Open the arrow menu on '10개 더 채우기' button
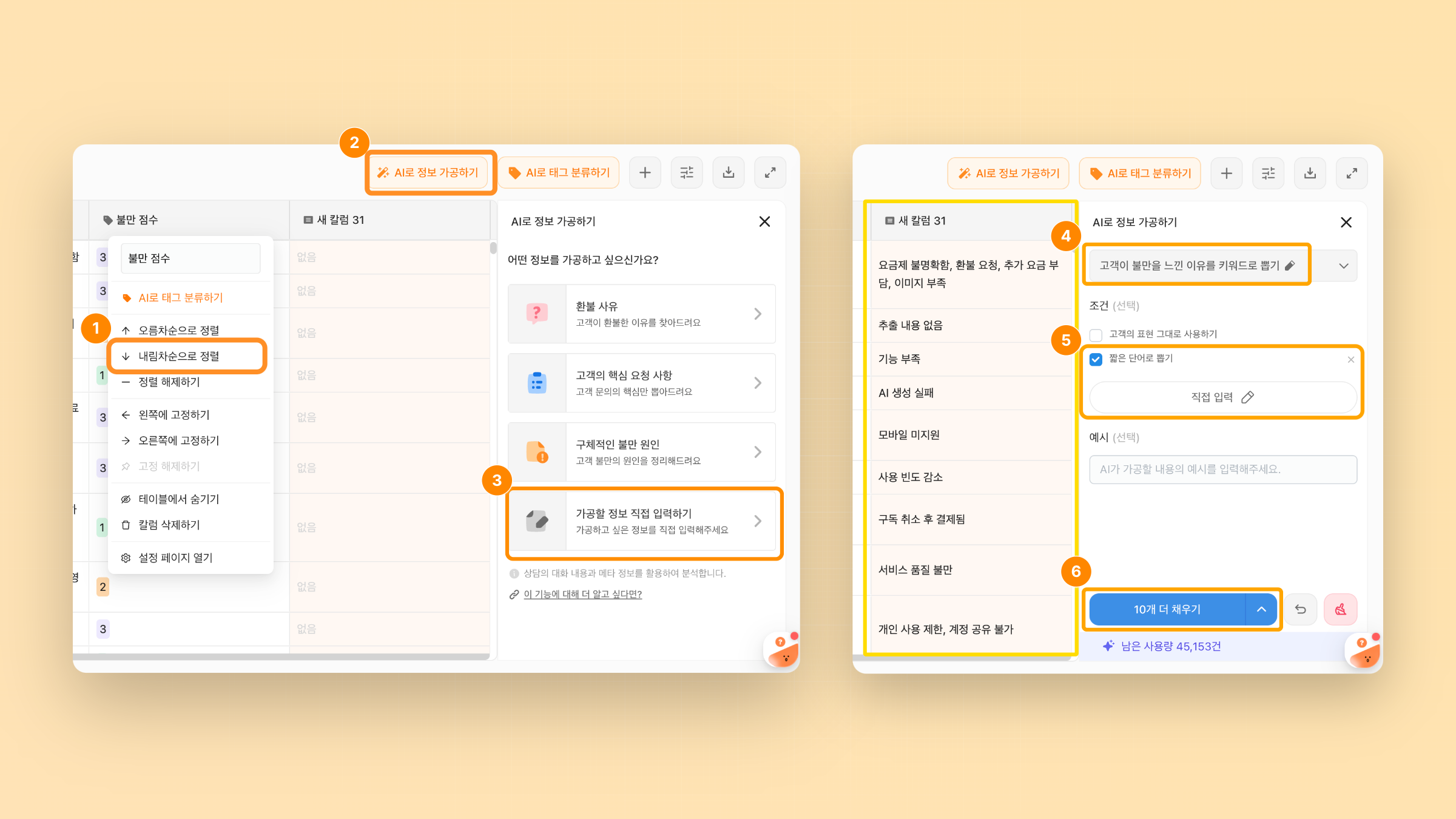 click(1261, 609)
